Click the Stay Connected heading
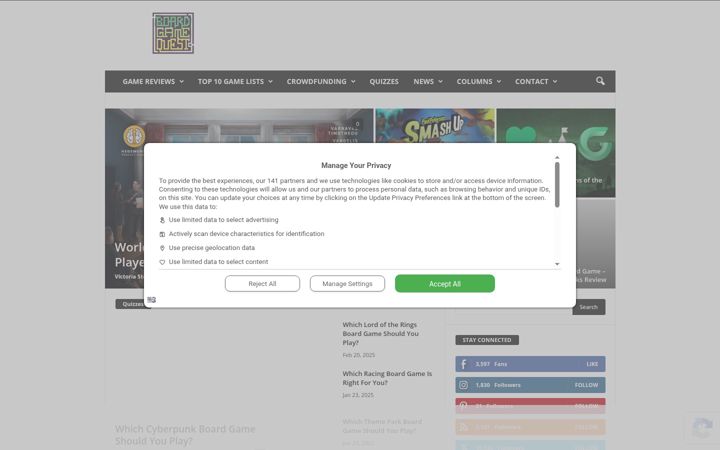Viewport: 720px width, 450px height. pyautogui.click(x=487, y=340)
